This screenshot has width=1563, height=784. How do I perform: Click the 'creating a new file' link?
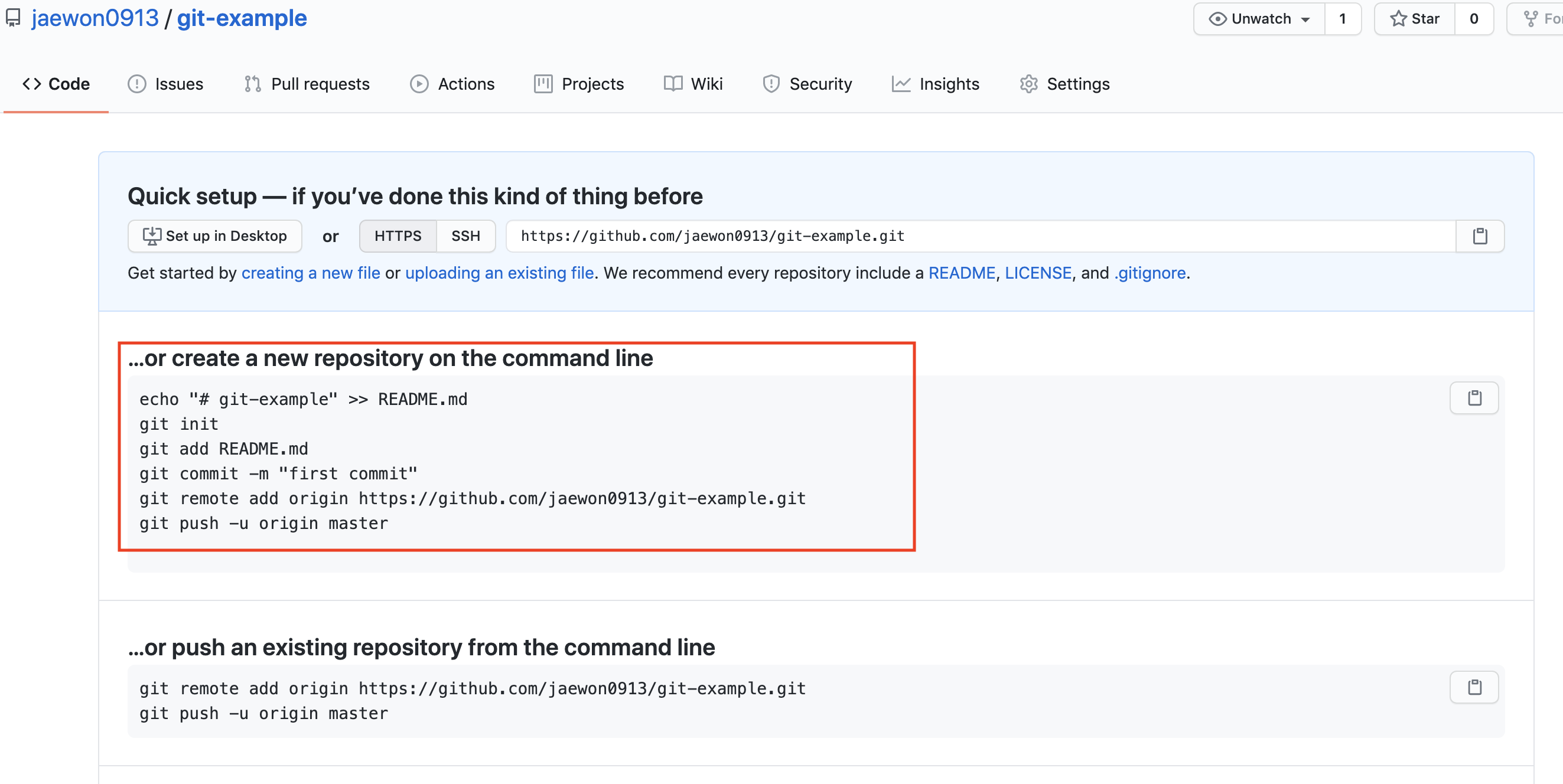[311, 273]
